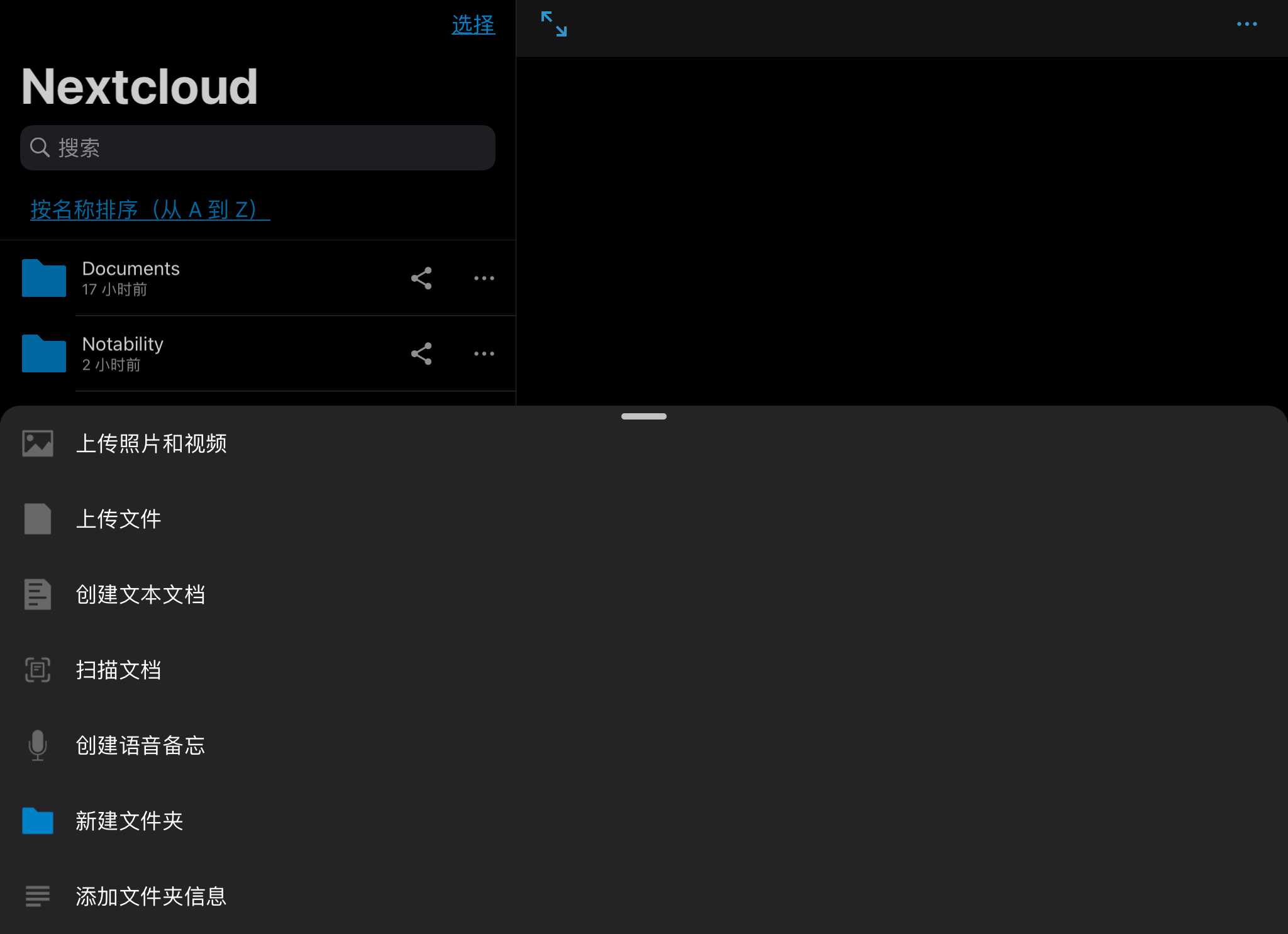Tap the microphone icon for 创建语音备忘
The image size is (1288, 934).
click(x=38, y=745)
